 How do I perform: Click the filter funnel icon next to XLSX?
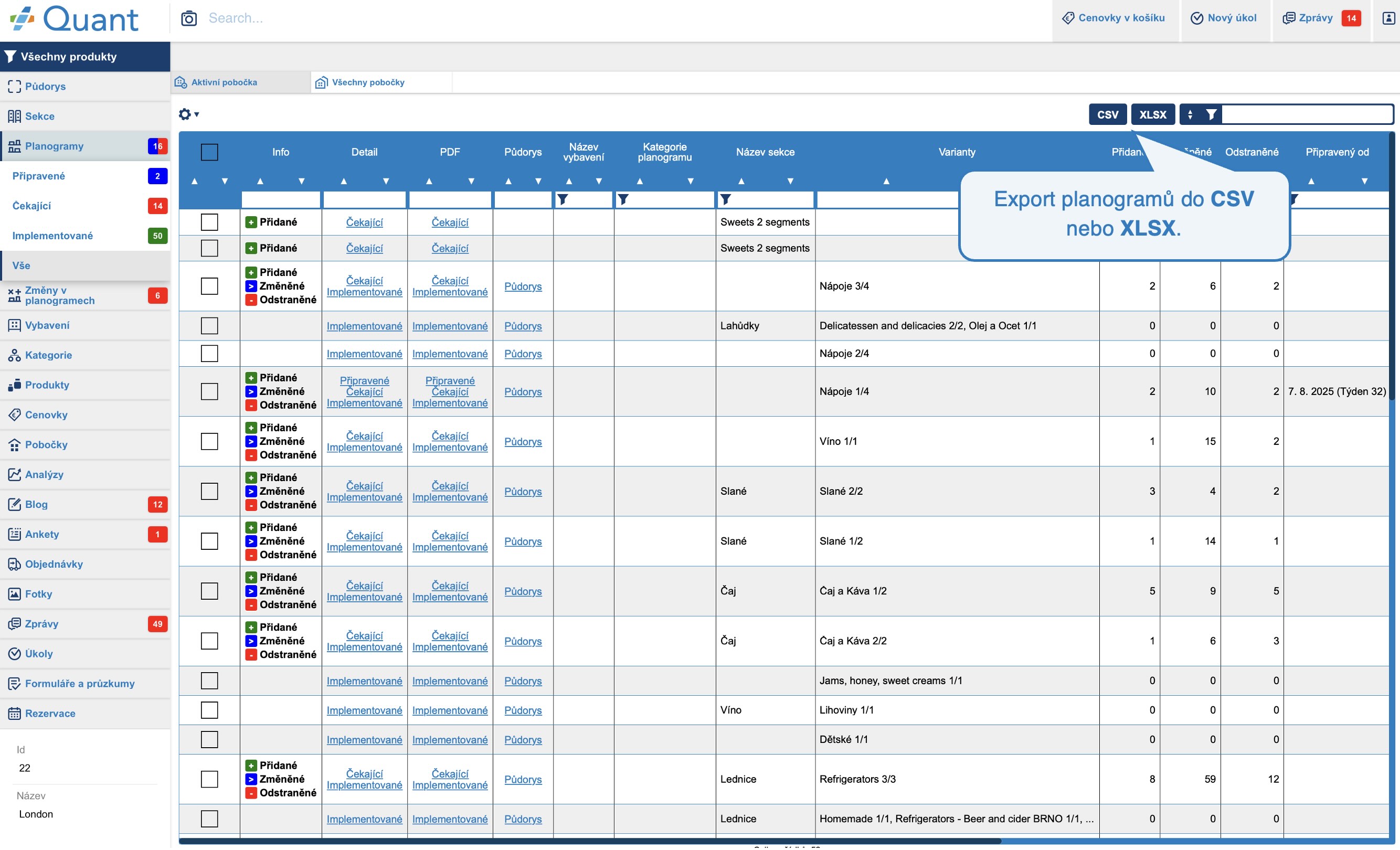click(x=1212, y=115)
